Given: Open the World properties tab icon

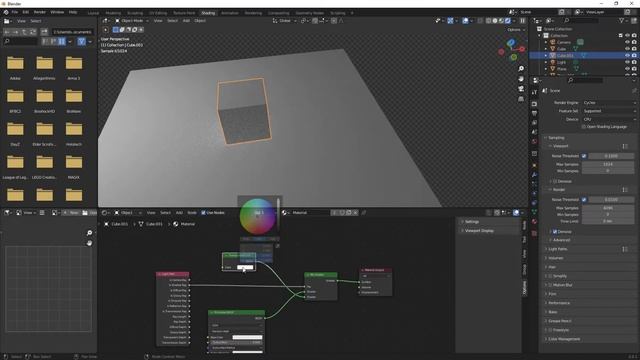Looking at the screenshot, I should click(534, 142).
